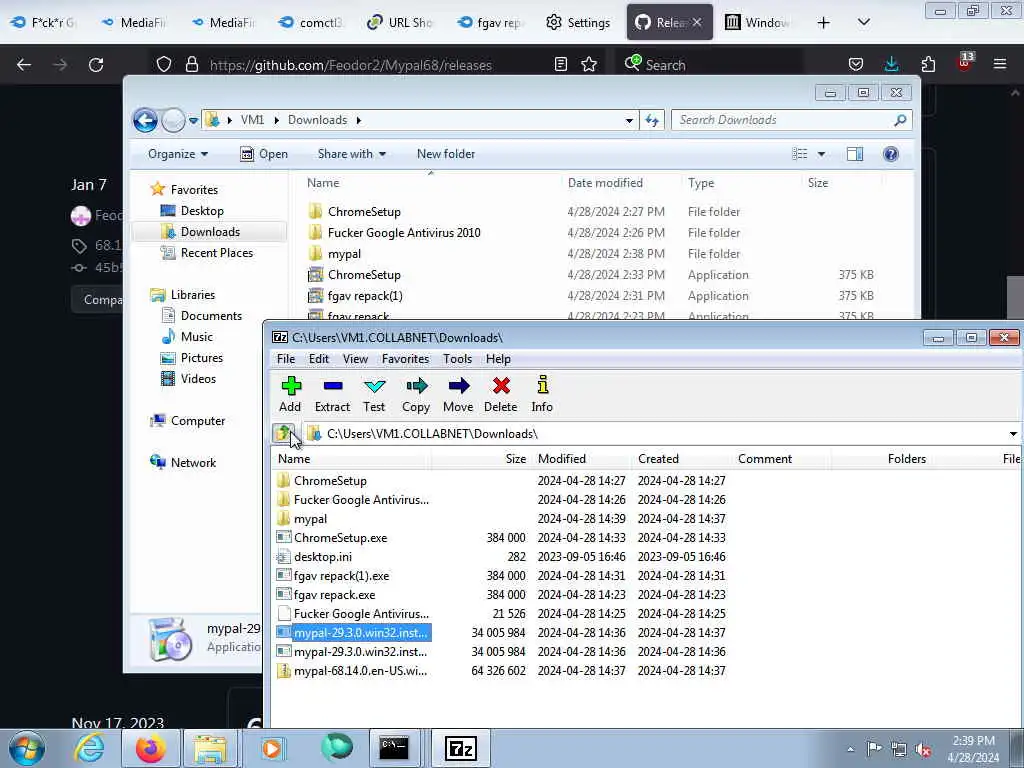1024x768 pixels.
Task: Expand the 7-Zip address path dropdown
Action: point(1013,434)
